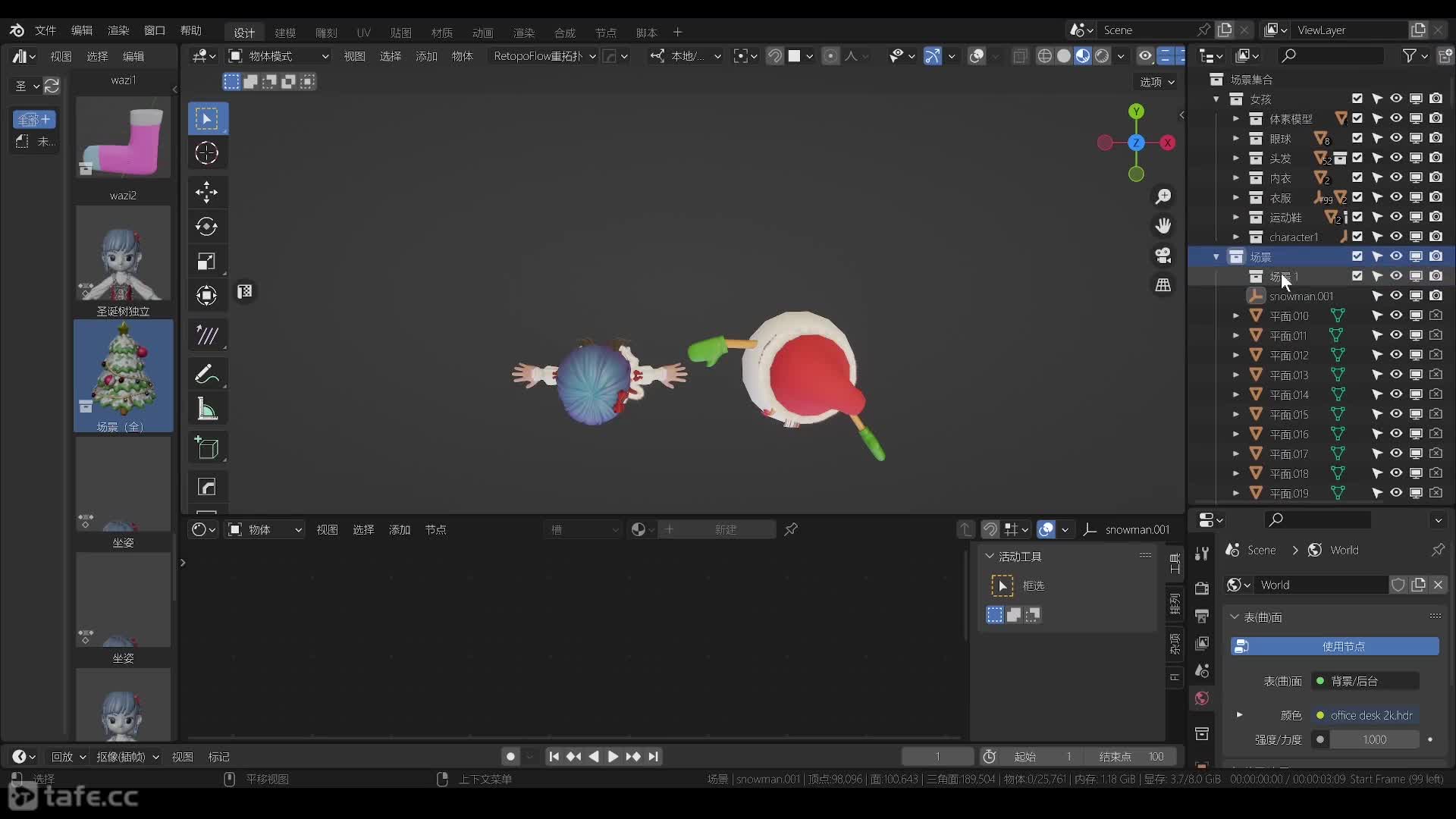1456x819 pixels.
Task: Expand the 体素模型 collection
Action: point(1236,119)
